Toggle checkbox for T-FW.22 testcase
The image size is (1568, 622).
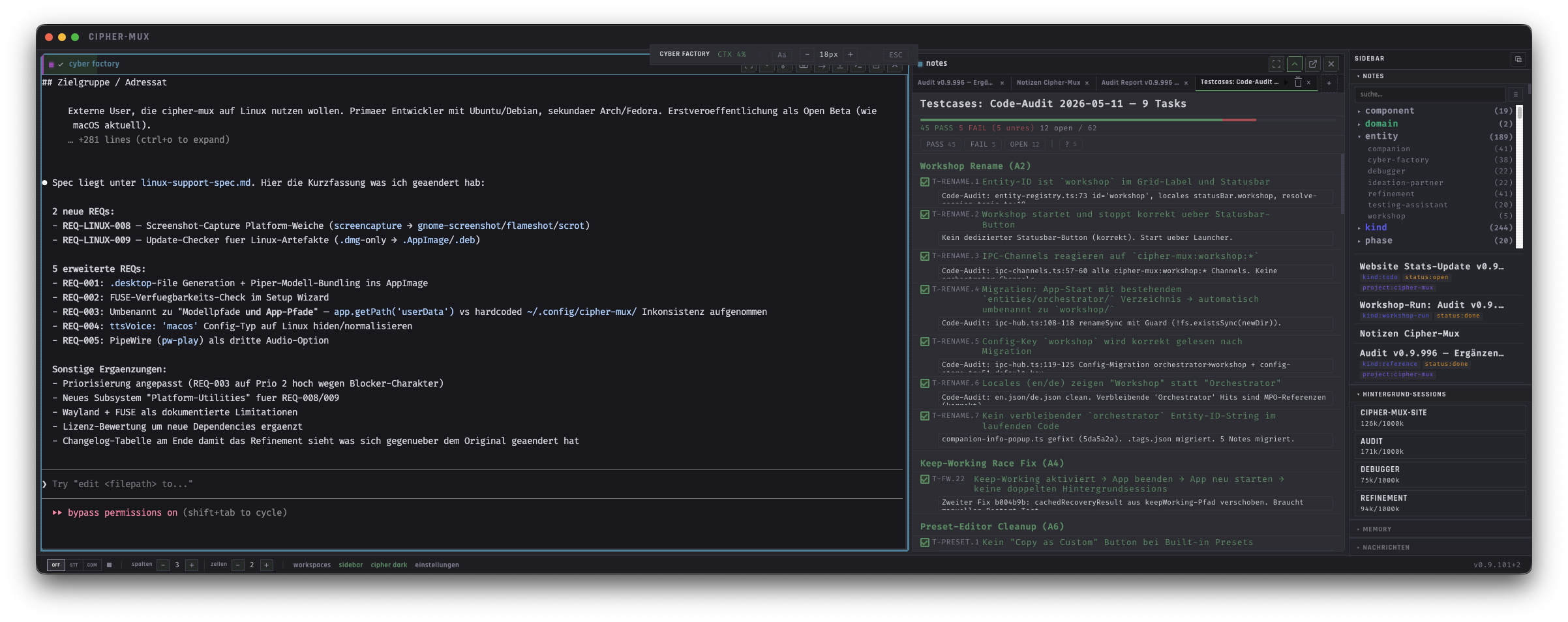click(x=924, y=479)
